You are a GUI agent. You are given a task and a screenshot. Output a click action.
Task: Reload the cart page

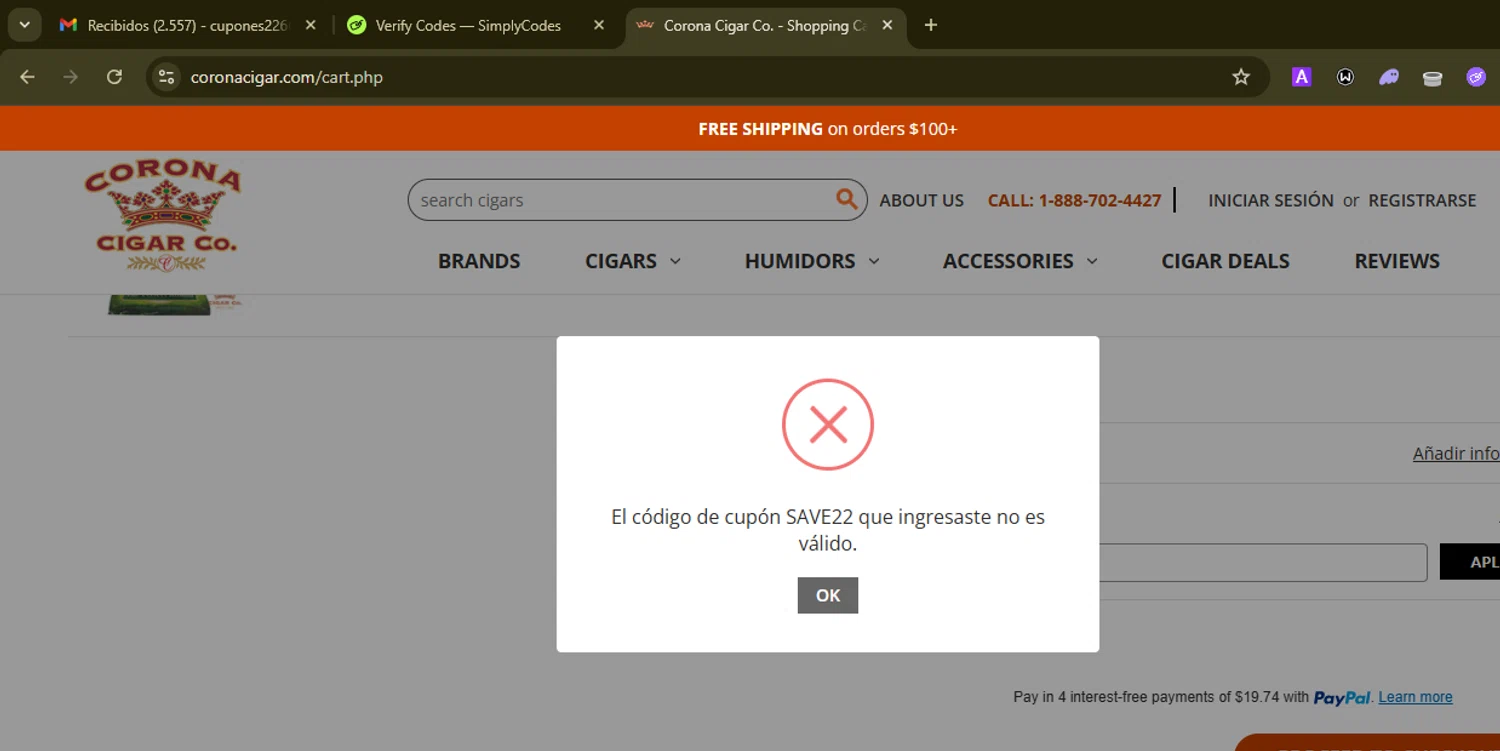click(x=114, y=77)
